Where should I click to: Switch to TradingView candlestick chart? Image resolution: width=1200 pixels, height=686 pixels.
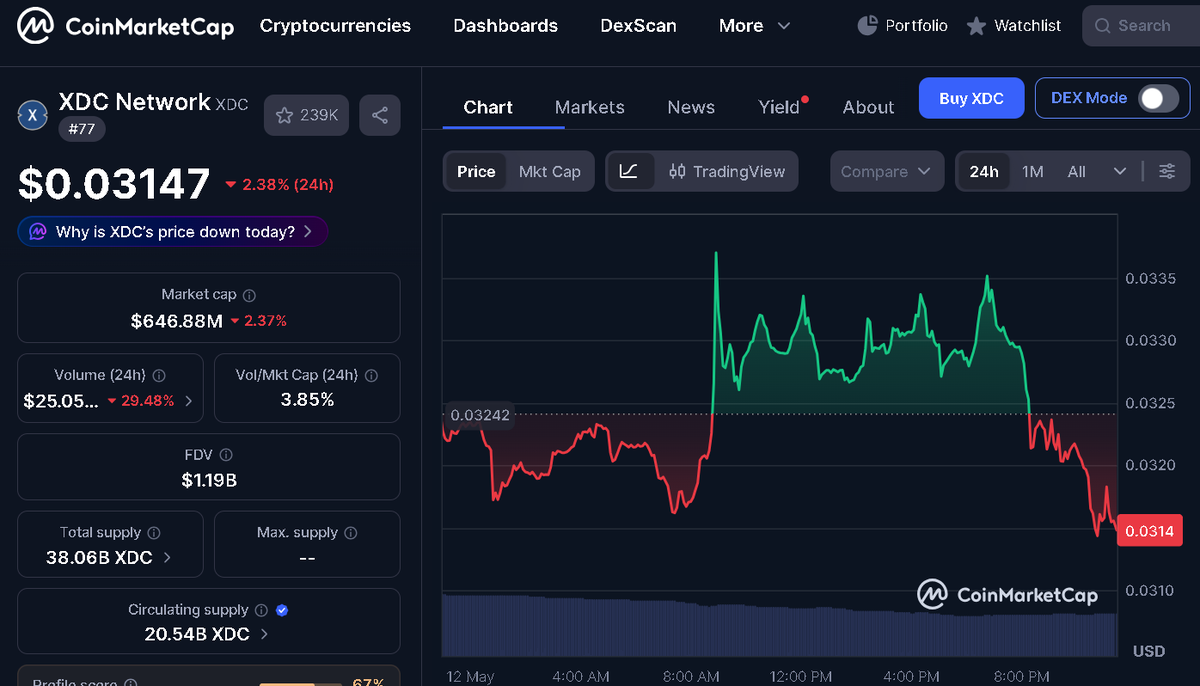pyautogui.click(x=727, y=171)
